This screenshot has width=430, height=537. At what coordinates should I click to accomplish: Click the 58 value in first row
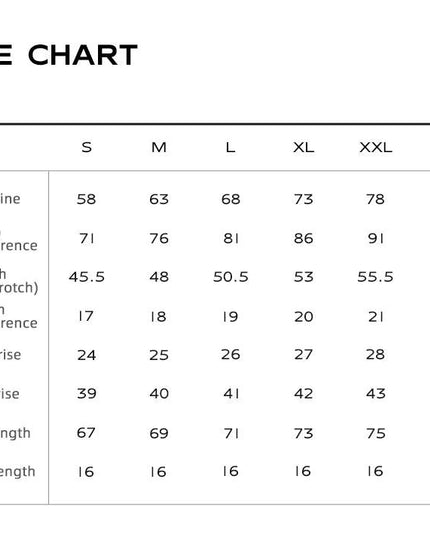click(x=86, y=199)
